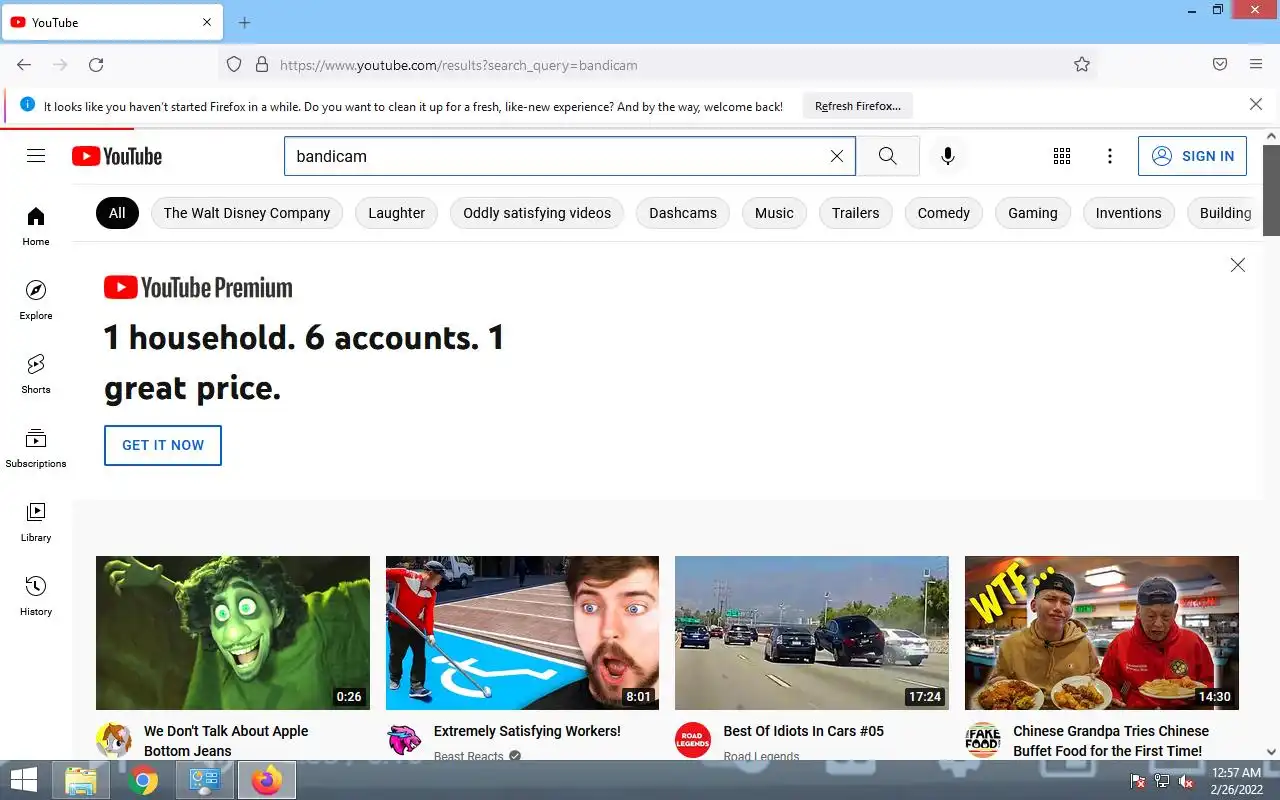1280x800 pixels.
Task: Click the SIGN IN button
Action: (x=1192, y=156)
